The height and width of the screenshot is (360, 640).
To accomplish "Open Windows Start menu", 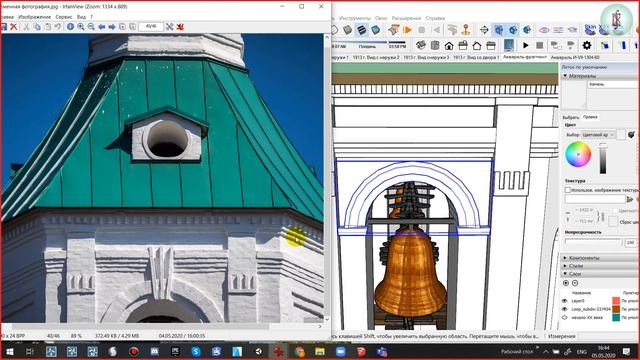I will click(x=9, y=351).
